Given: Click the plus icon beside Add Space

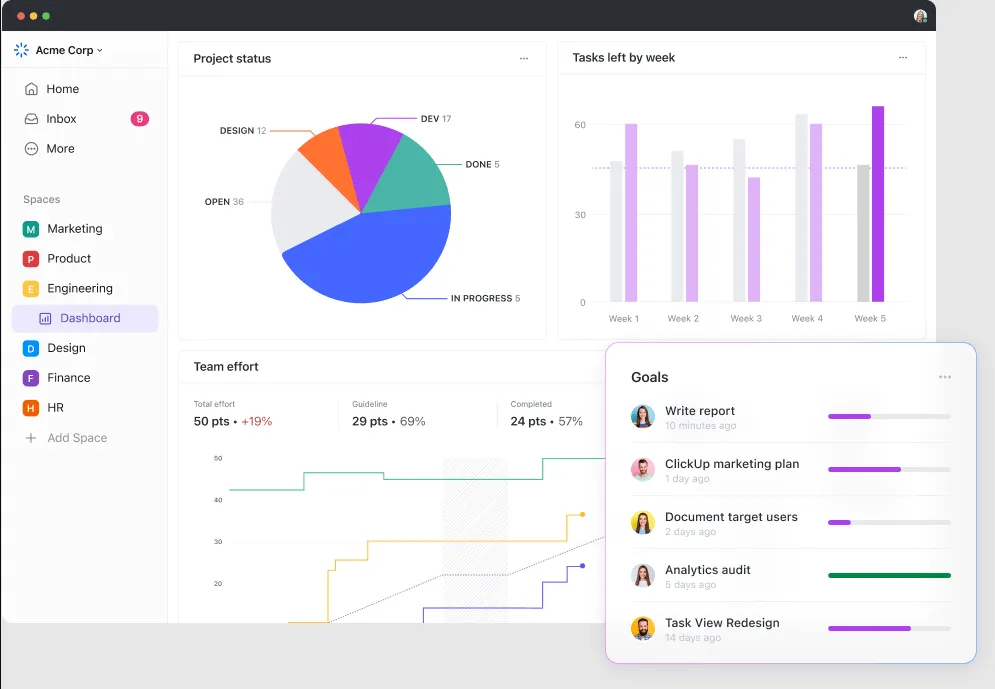Looking at the screenshot, I should pyautogui.click(x=30, y=438).
